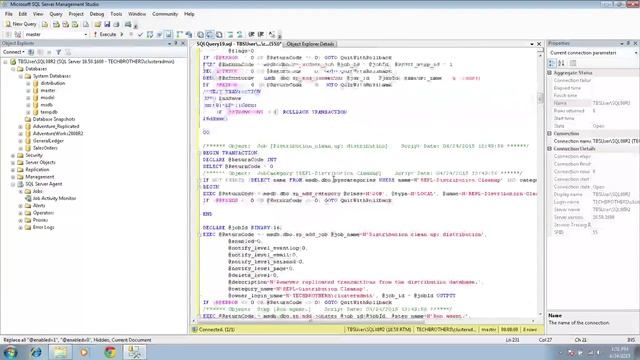Click the Property Pages icon in Properties

[573, 63]
